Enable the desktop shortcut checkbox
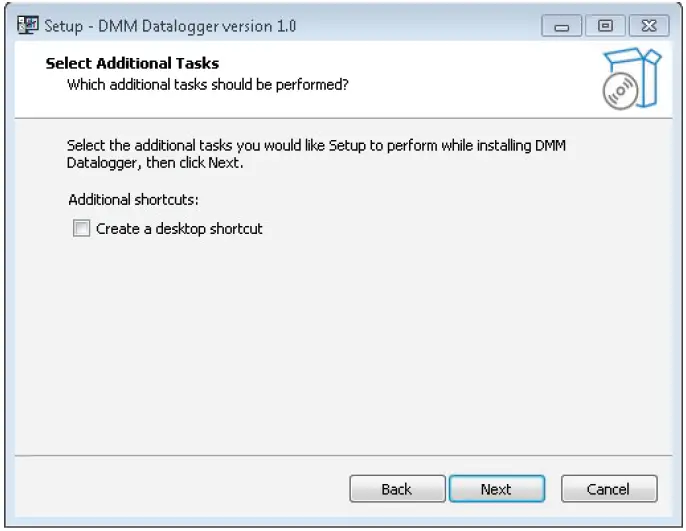The image size is (686, 531). pos(81,229)
